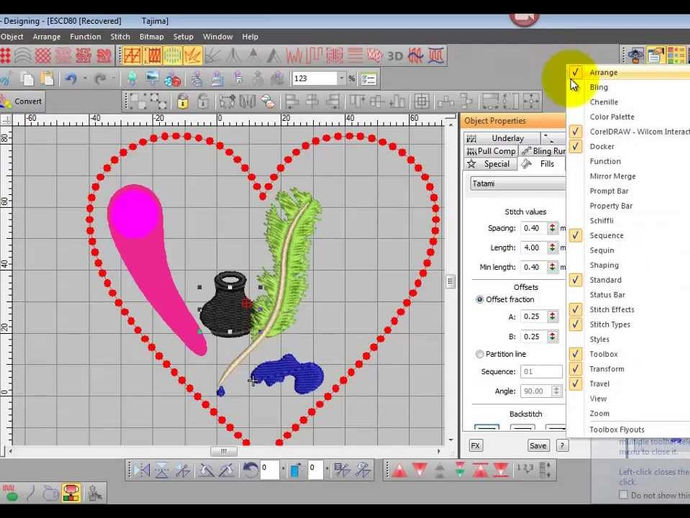Toggle Stitch Effects toolbar checkbox
Screen dimensions: 690x518
click(575, 309)
